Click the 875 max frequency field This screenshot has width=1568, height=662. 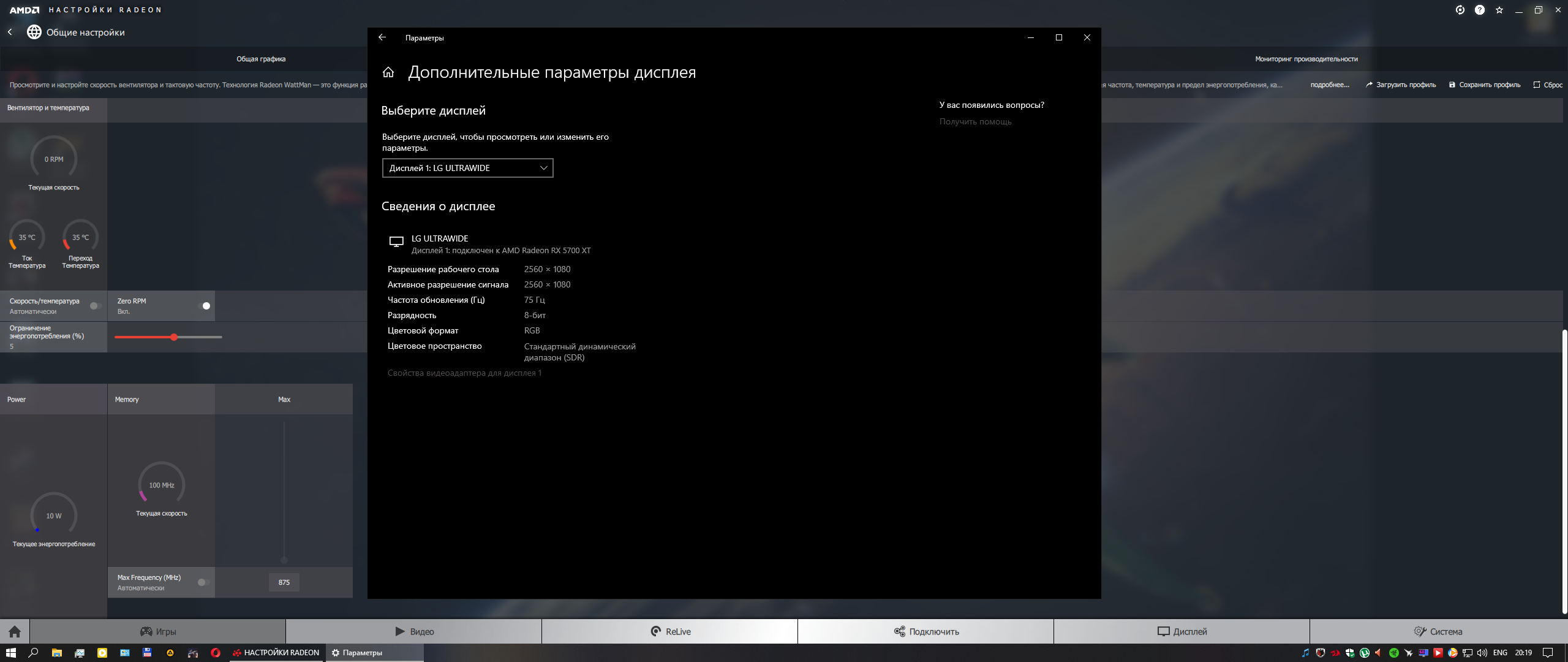pos(284,582)
